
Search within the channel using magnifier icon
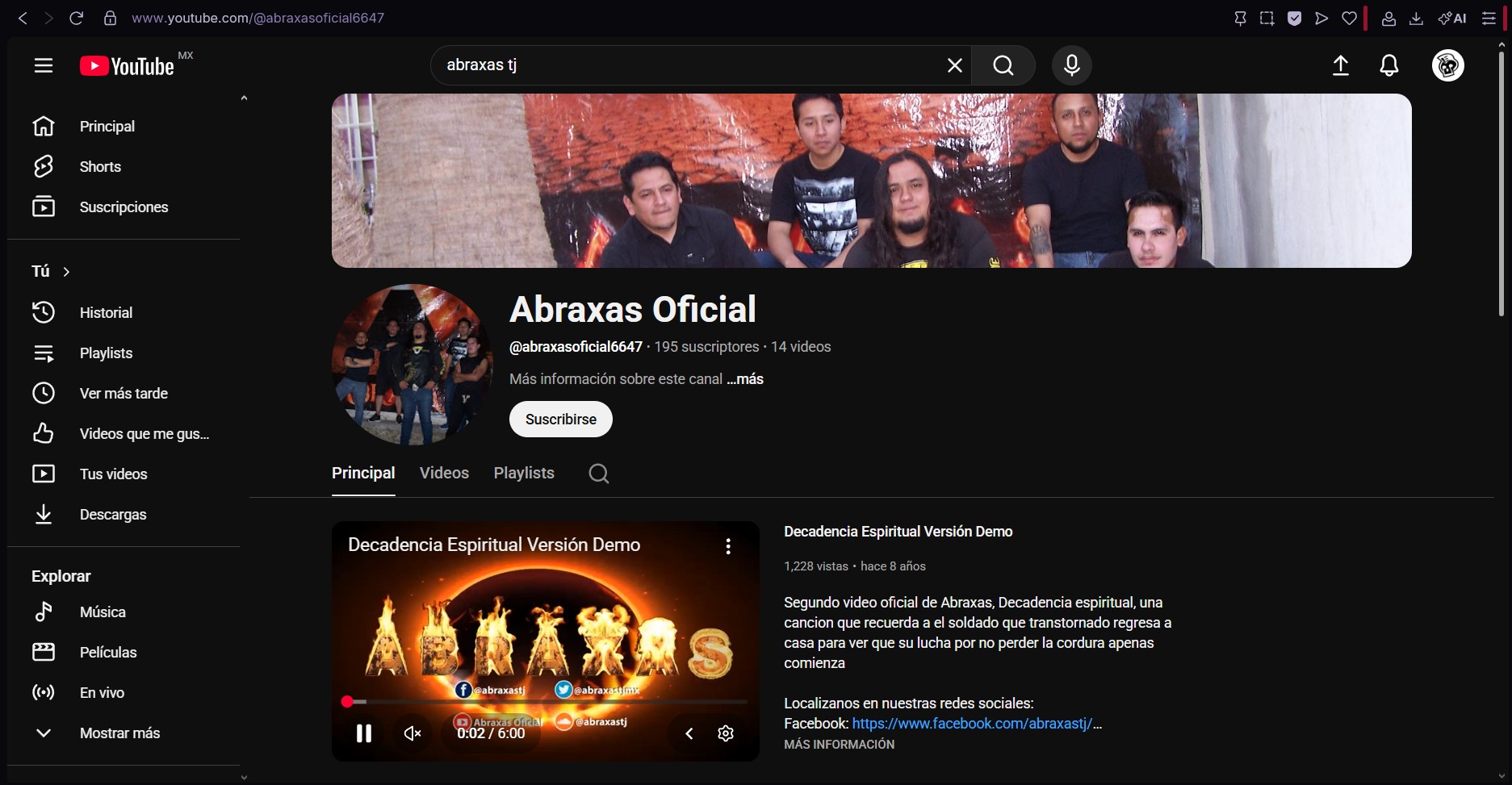598,474
